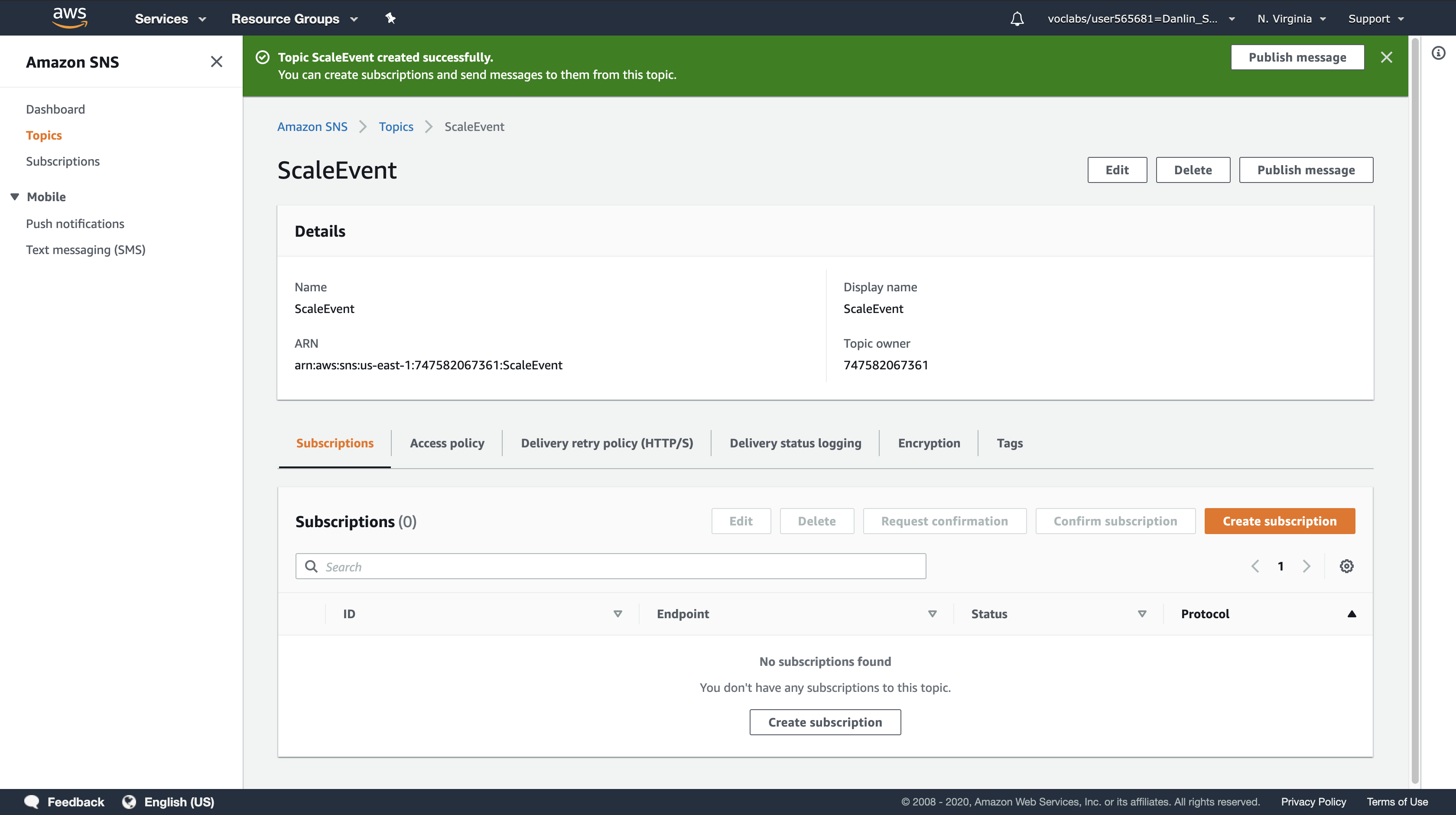Go to next subscriptions page arrow

(1306, 566)
